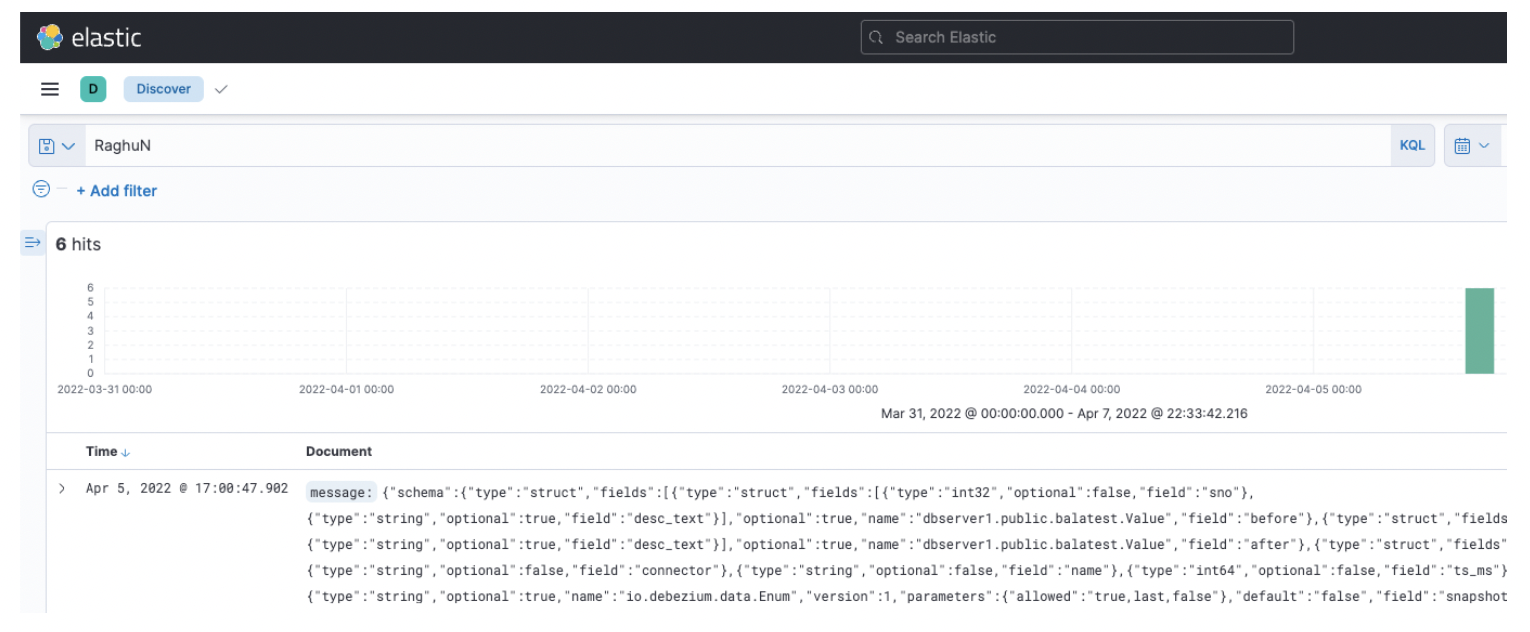1530x632 pixels.
Task: Open the green D space avatar
Action: [x=93, y=89]
